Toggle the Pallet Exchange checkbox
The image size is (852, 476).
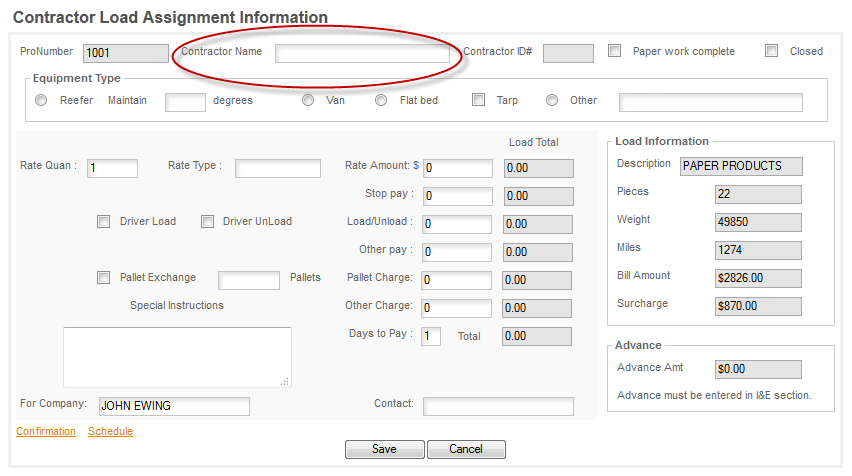coord(103,278)
